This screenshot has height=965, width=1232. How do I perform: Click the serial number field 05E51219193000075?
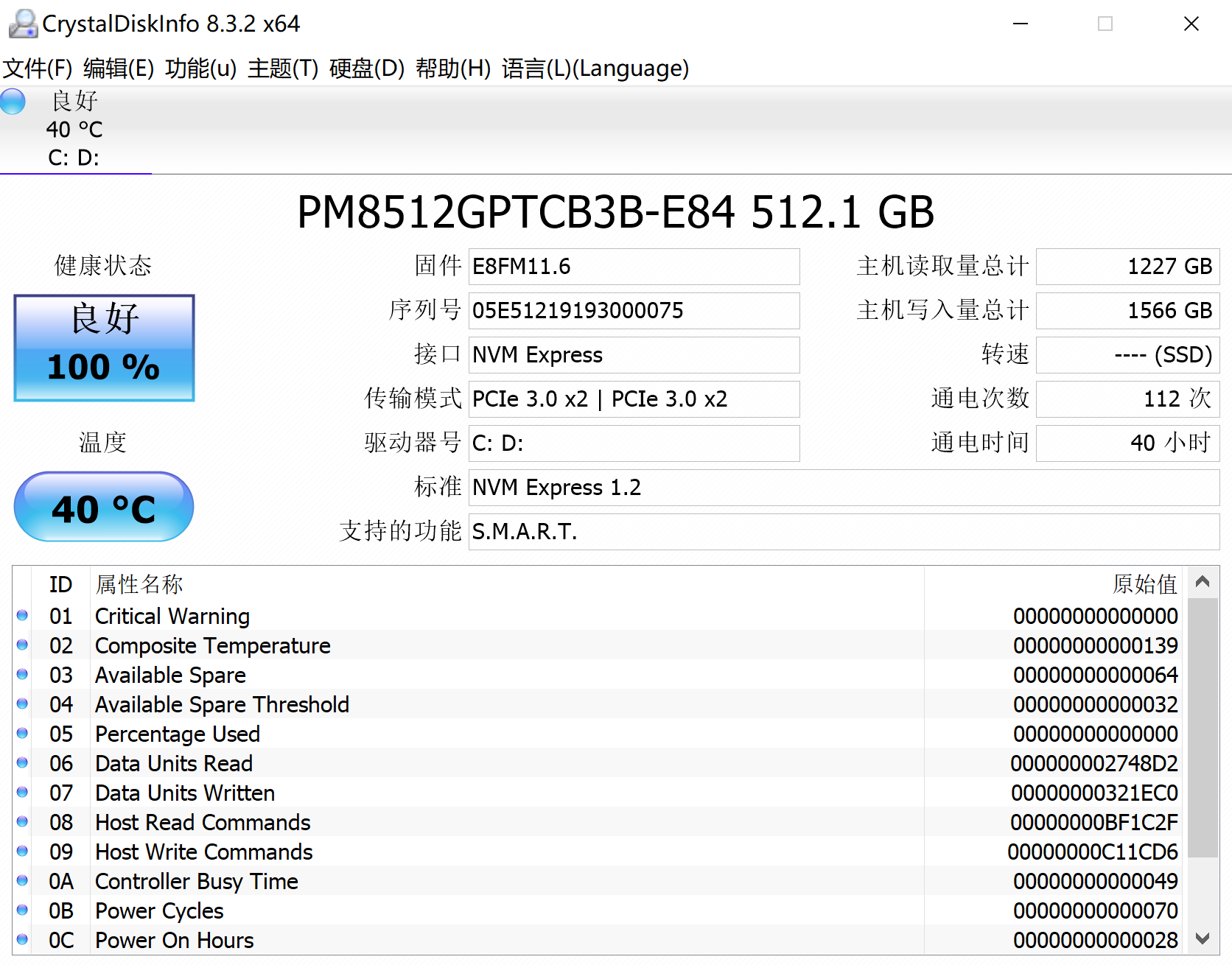(634, 311)
